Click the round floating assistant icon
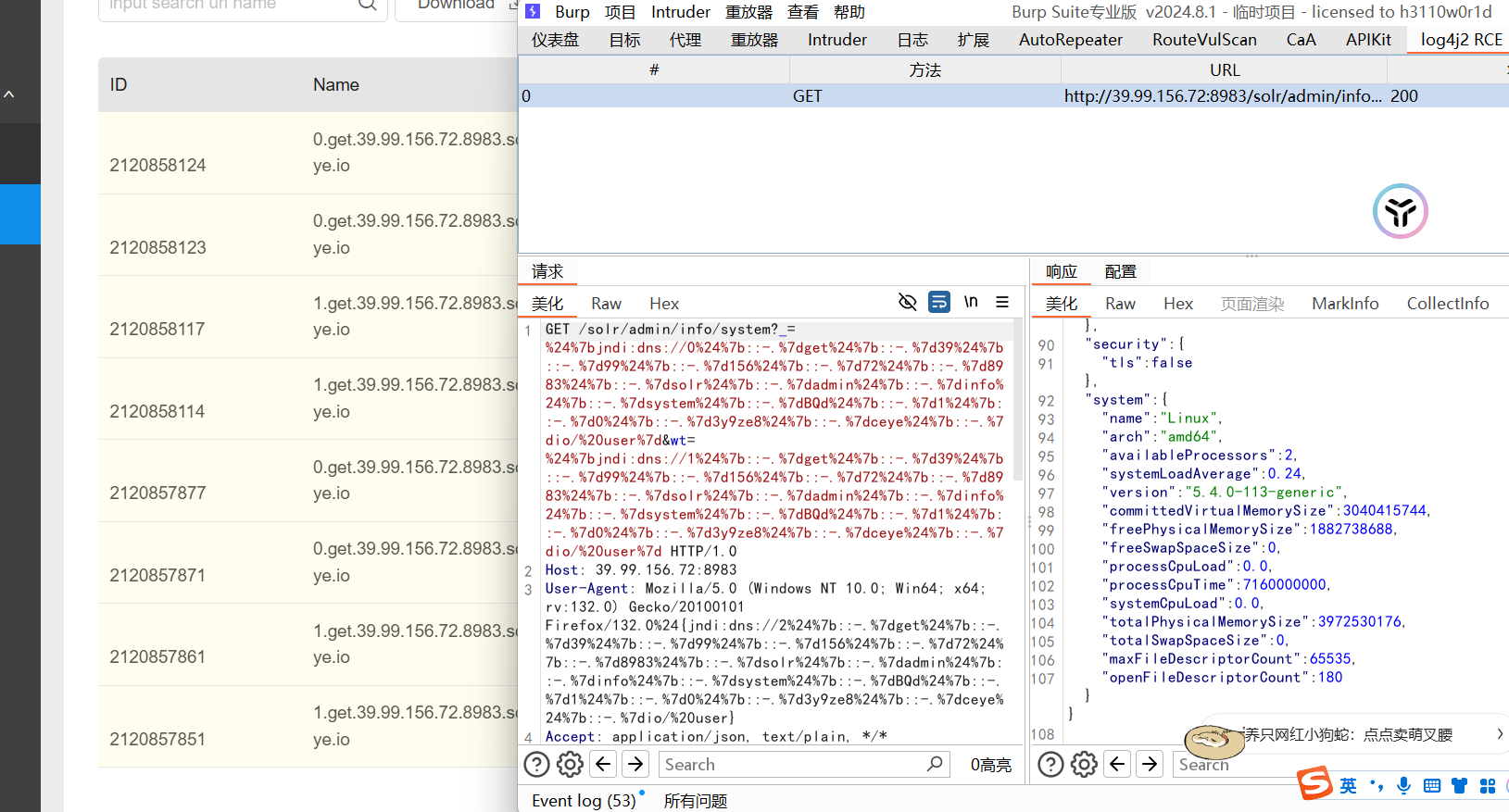This screenshot has width=1509, height=812. [x=1400, y=211]
